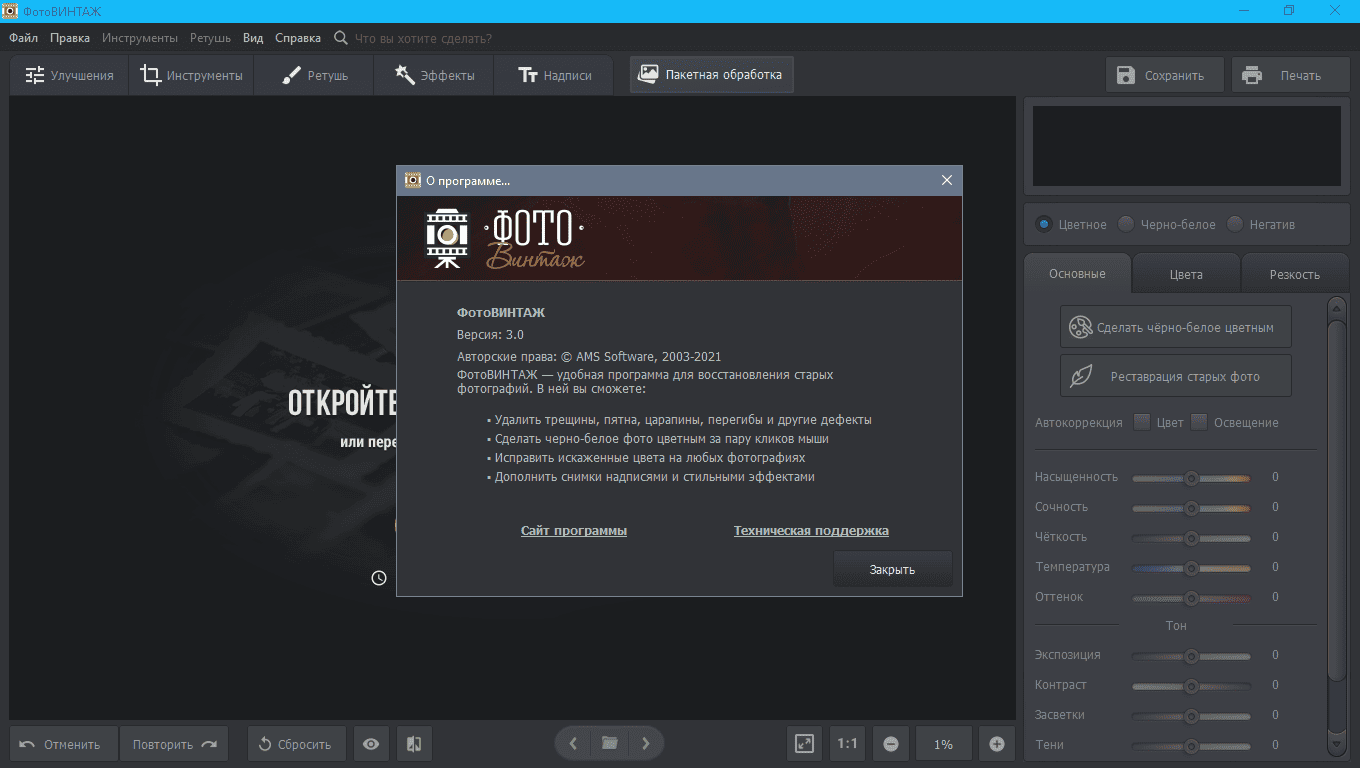1360x768 pixels.
Task: Click the zoom out minus icon
Action: [x=891, y=744]
